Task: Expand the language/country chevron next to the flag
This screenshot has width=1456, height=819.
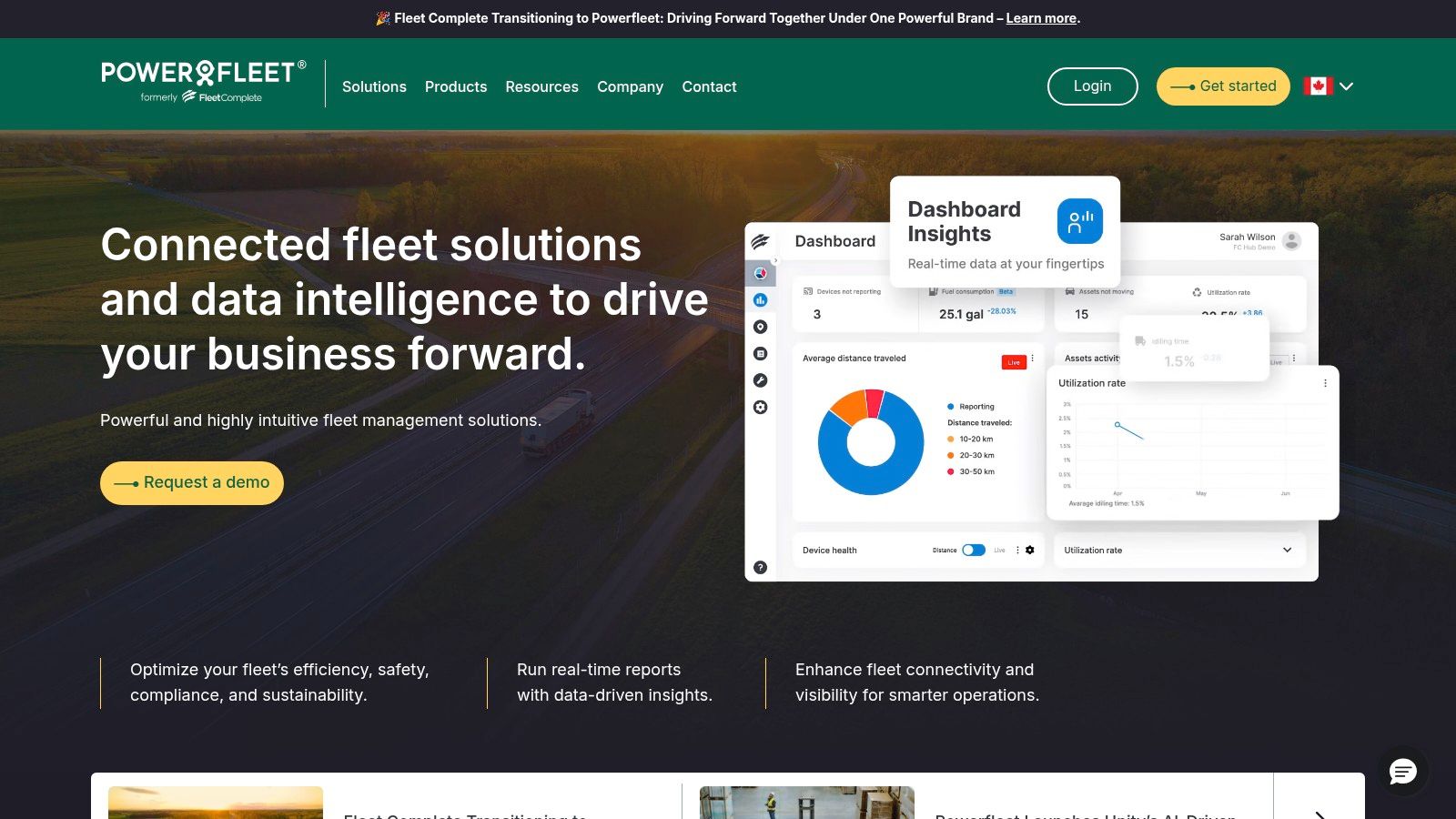Action: (x=1347, y=86)
